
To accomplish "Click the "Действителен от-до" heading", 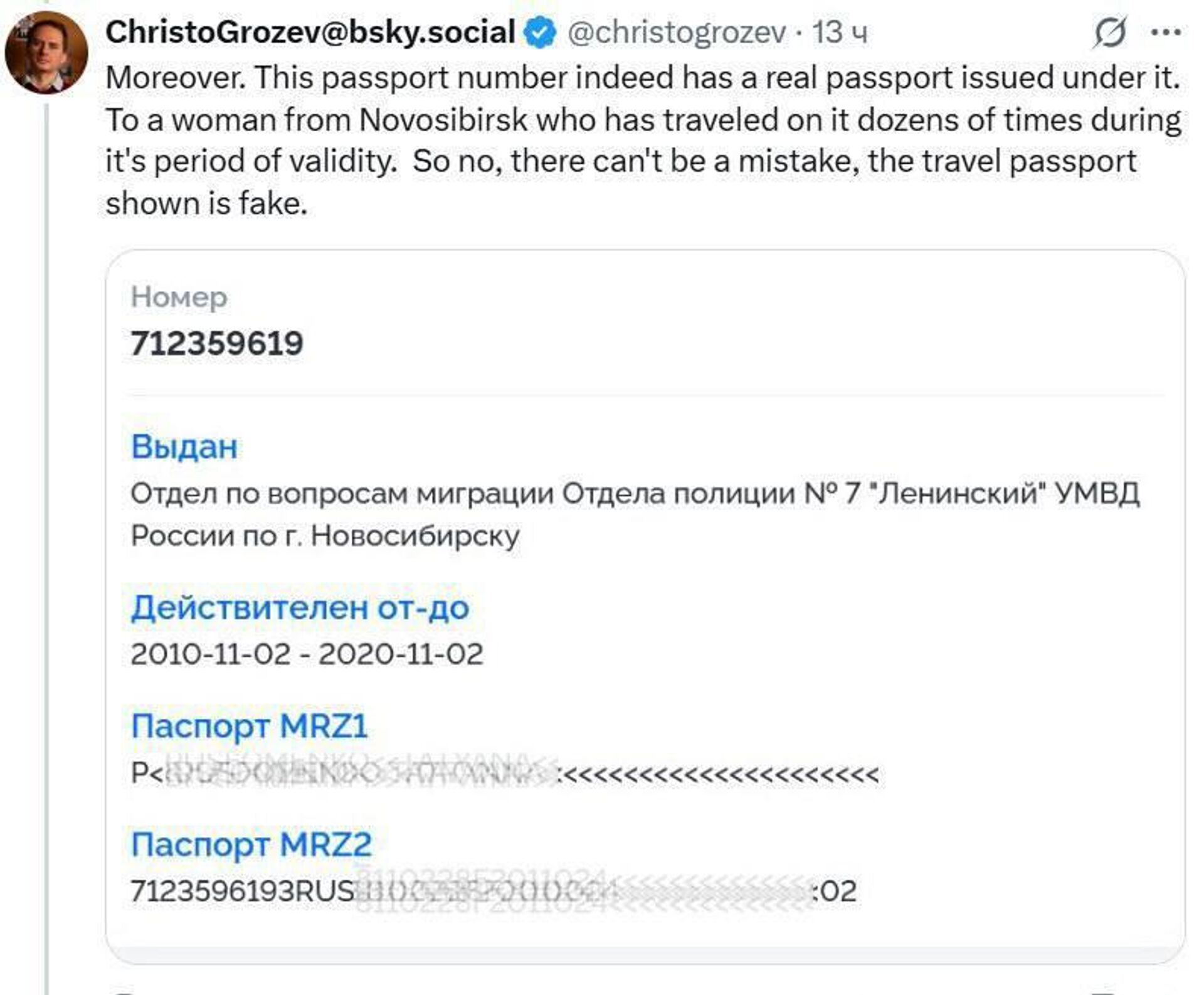I will (300, 607).
